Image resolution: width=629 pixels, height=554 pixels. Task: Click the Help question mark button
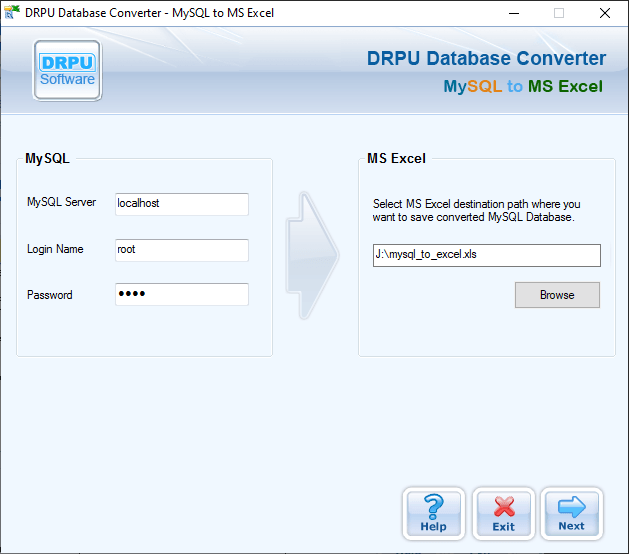click(x=434, y=513)
